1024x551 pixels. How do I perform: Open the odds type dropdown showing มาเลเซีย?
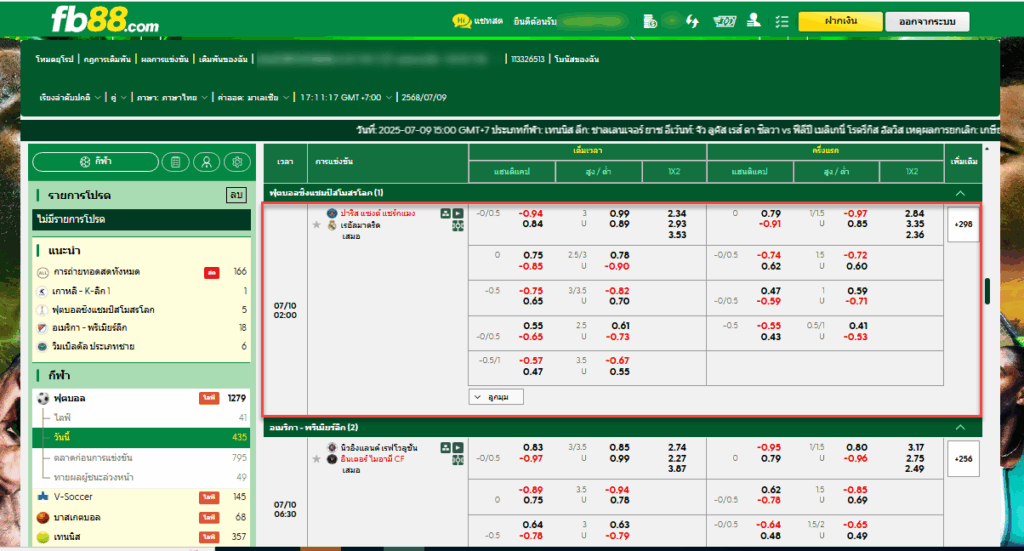pos(253,97)
